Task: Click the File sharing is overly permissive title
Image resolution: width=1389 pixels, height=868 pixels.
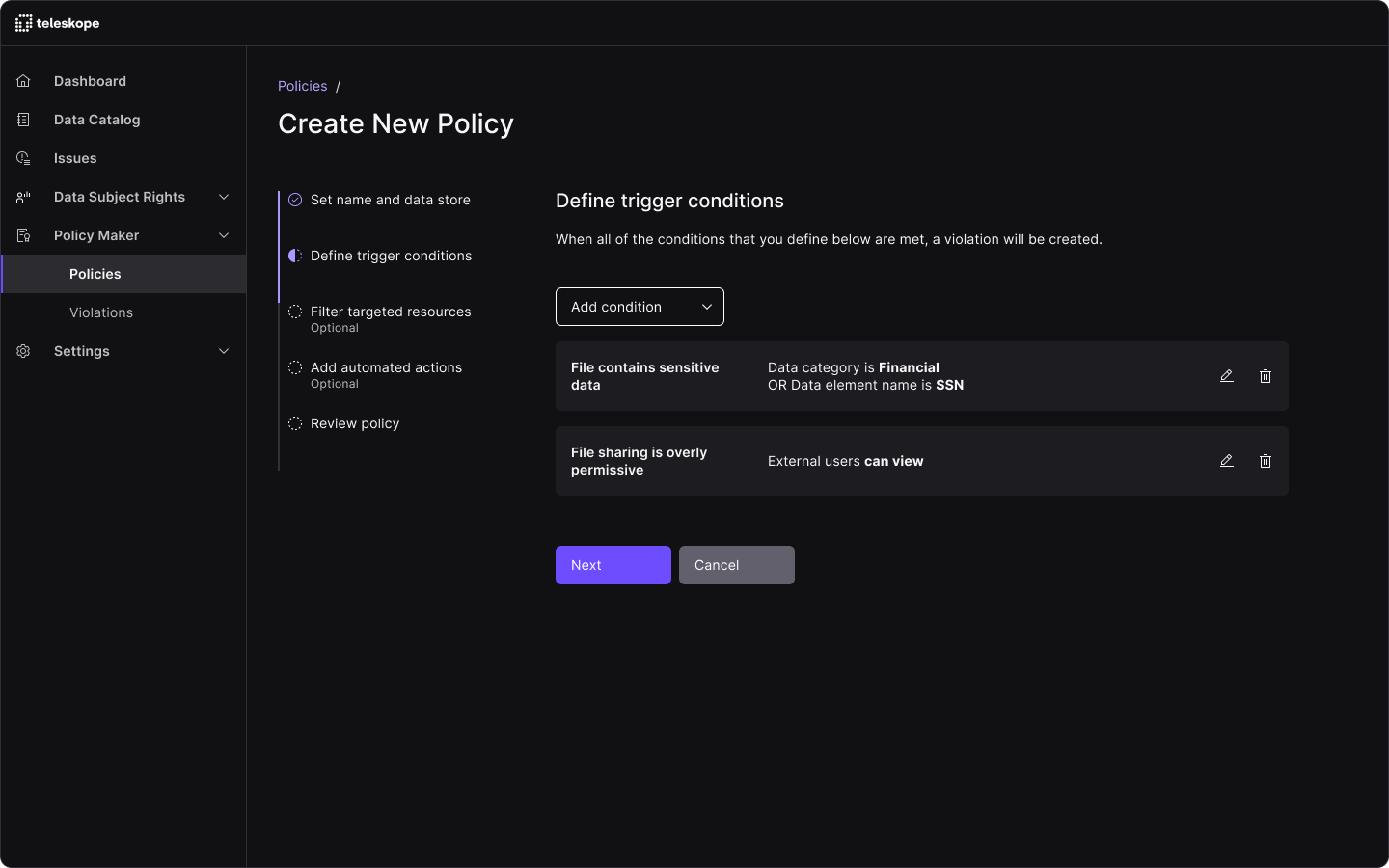Action: pyautogui.click(x=639, y=461)
